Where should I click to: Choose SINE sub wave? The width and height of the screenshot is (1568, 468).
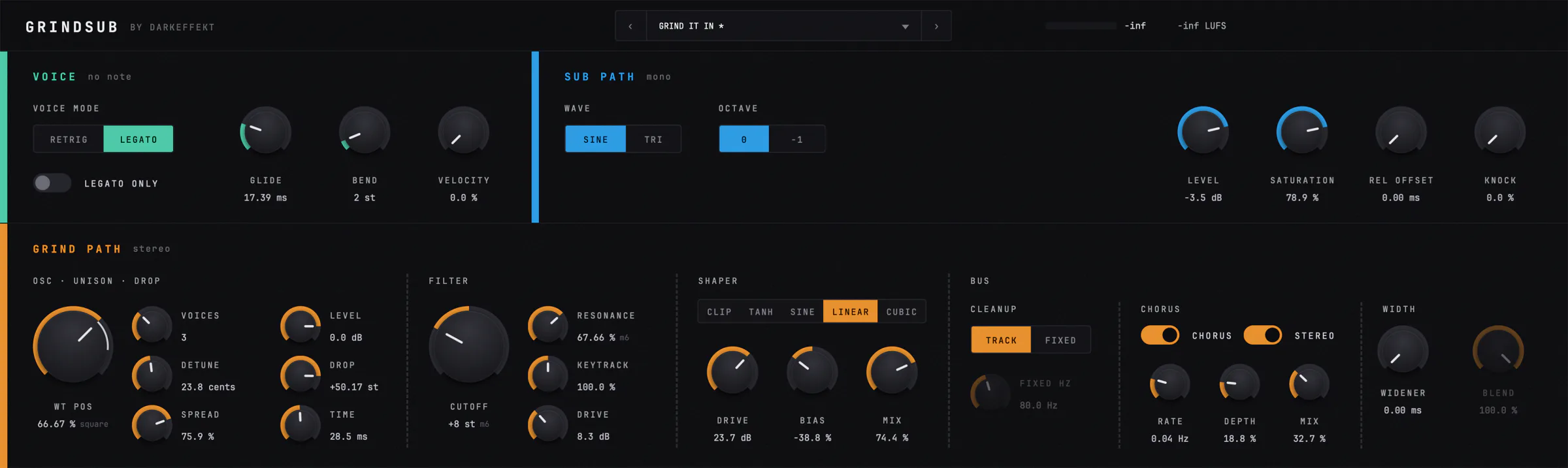(595, 139)
